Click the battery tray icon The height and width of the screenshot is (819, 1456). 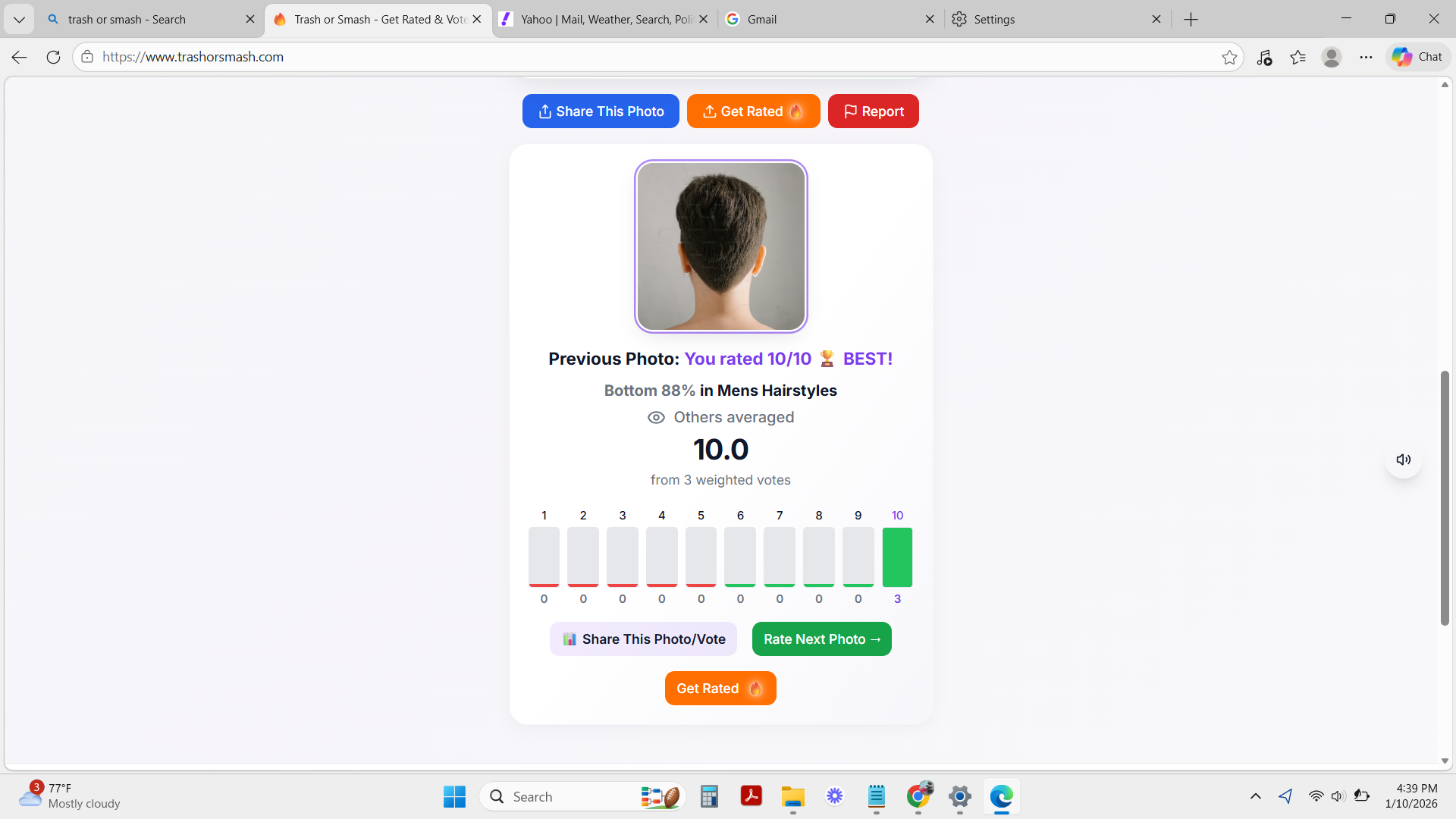1362,796
